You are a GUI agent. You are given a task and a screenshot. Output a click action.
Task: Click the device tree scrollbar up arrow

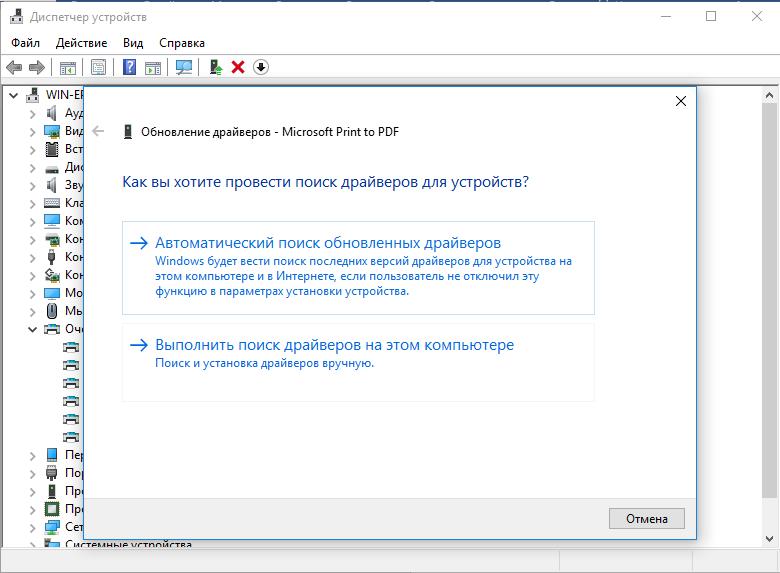770,95
